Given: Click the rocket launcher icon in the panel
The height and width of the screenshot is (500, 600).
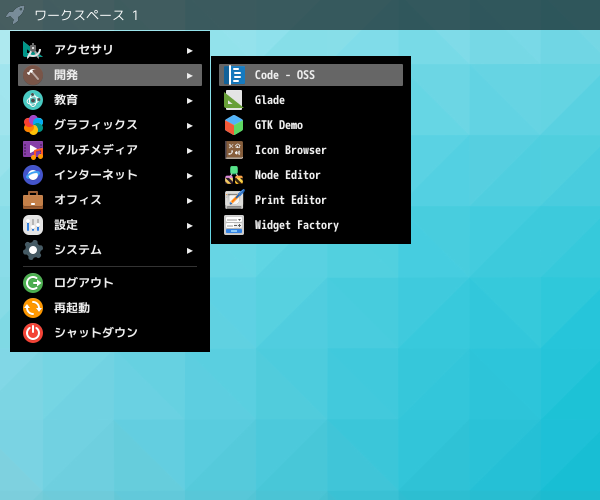Looking at the screenshot, I should point(15,15).
